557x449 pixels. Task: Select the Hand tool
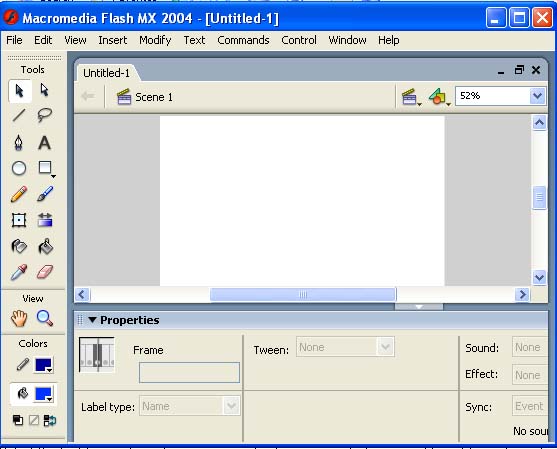pyautogui.click(x=19, y=318)
